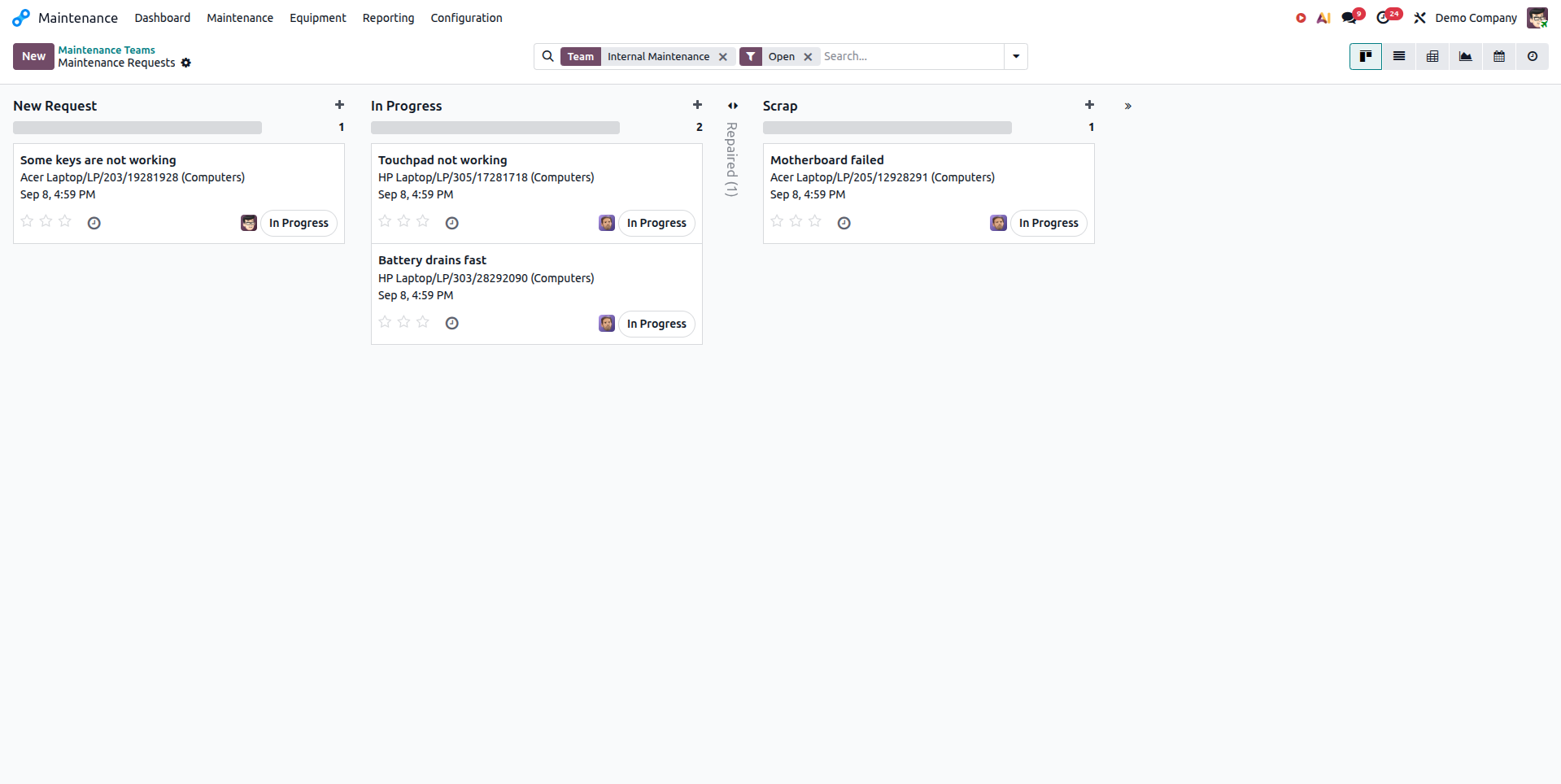Click the Maintenance app logo icon
The width and height of the screenshot is (1561, 784).
[21, 18]
